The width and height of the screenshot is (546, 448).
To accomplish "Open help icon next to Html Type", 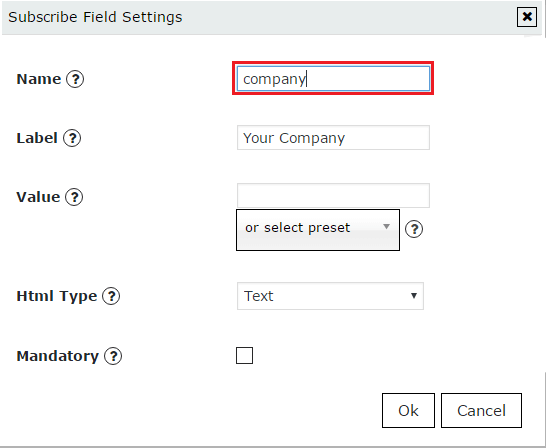I will (x=111, y=296).
